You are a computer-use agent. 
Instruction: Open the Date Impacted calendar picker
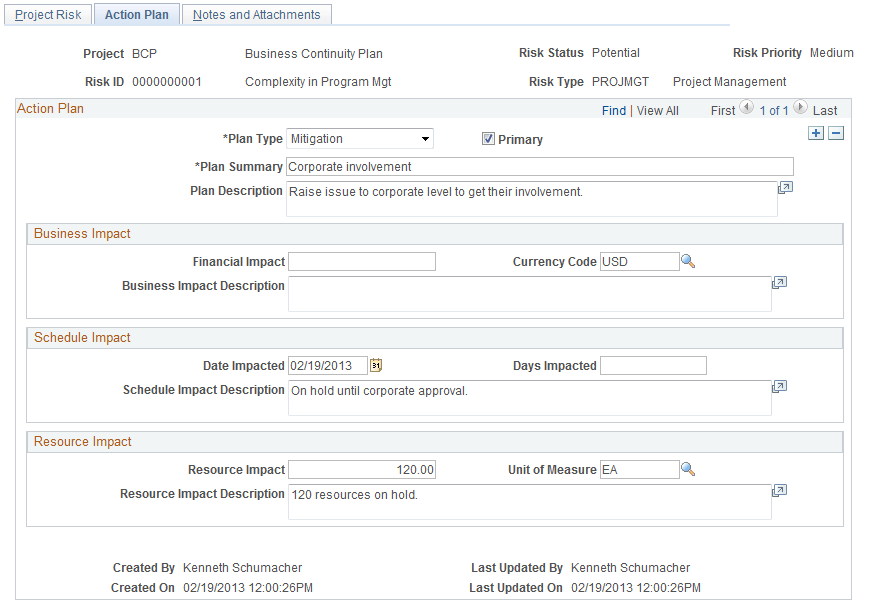[x=376, y=365]
